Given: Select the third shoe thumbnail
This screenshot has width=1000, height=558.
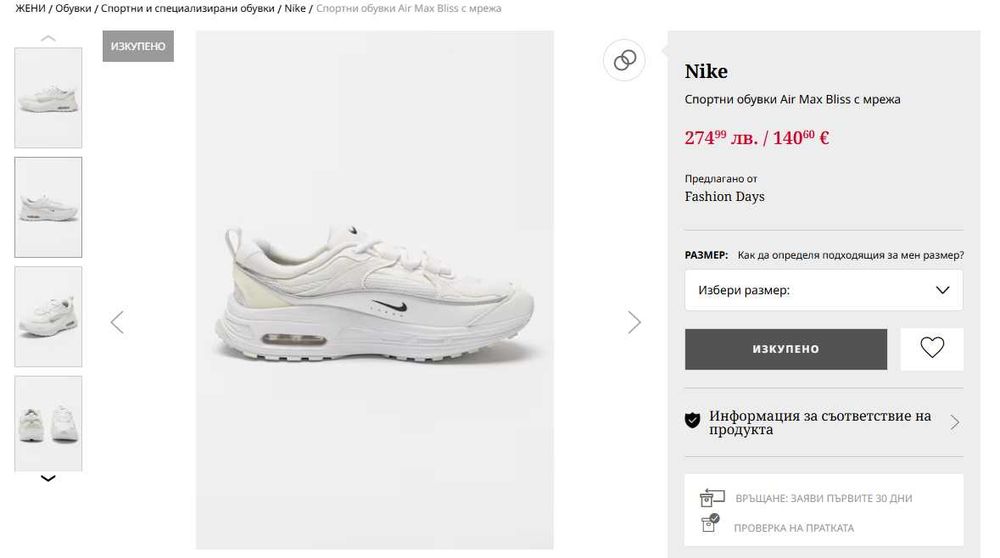Looking at the screenshot, I should pos(48,316).
